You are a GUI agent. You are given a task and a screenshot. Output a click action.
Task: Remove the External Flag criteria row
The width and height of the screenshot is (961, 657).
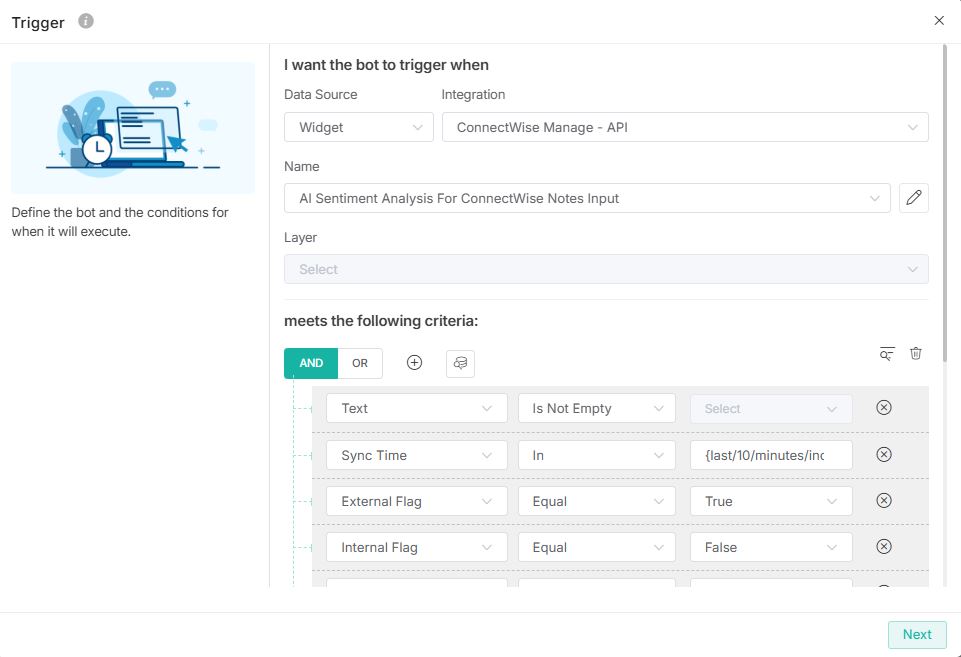(x=883, y=501)
